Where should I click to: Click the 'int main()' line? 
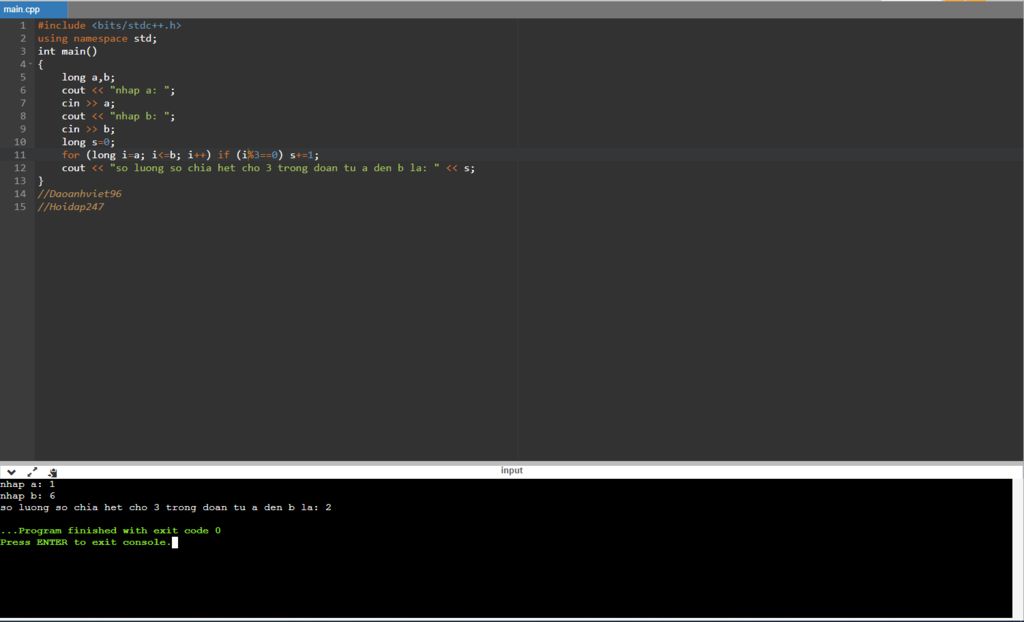(67, 51)
